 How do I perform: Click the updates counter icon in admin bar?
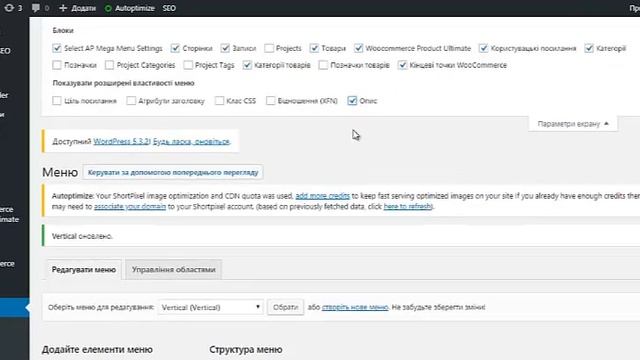9,8
